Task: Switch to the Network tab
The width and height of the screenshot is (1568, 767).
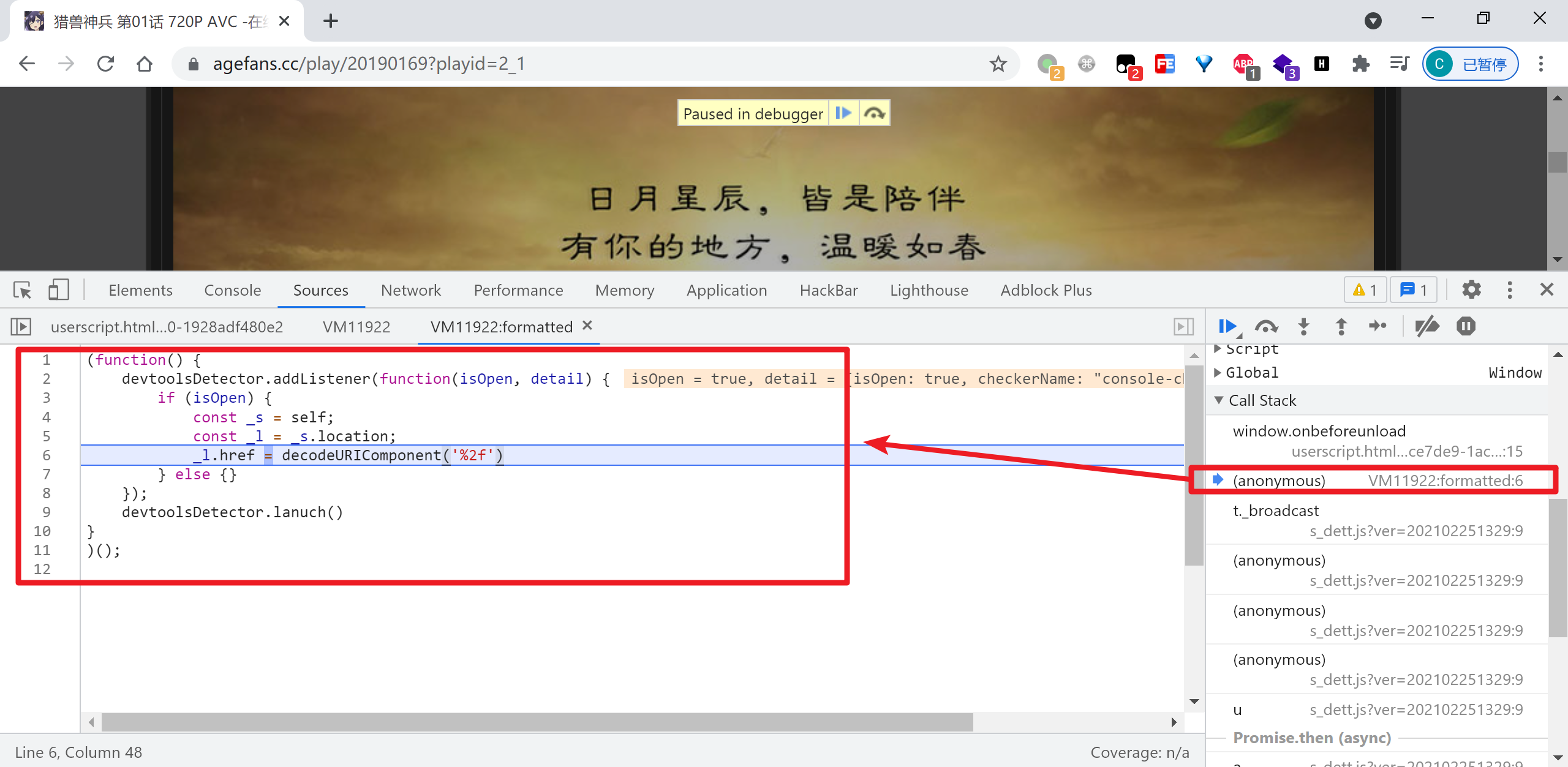Action: pos(410,290)
